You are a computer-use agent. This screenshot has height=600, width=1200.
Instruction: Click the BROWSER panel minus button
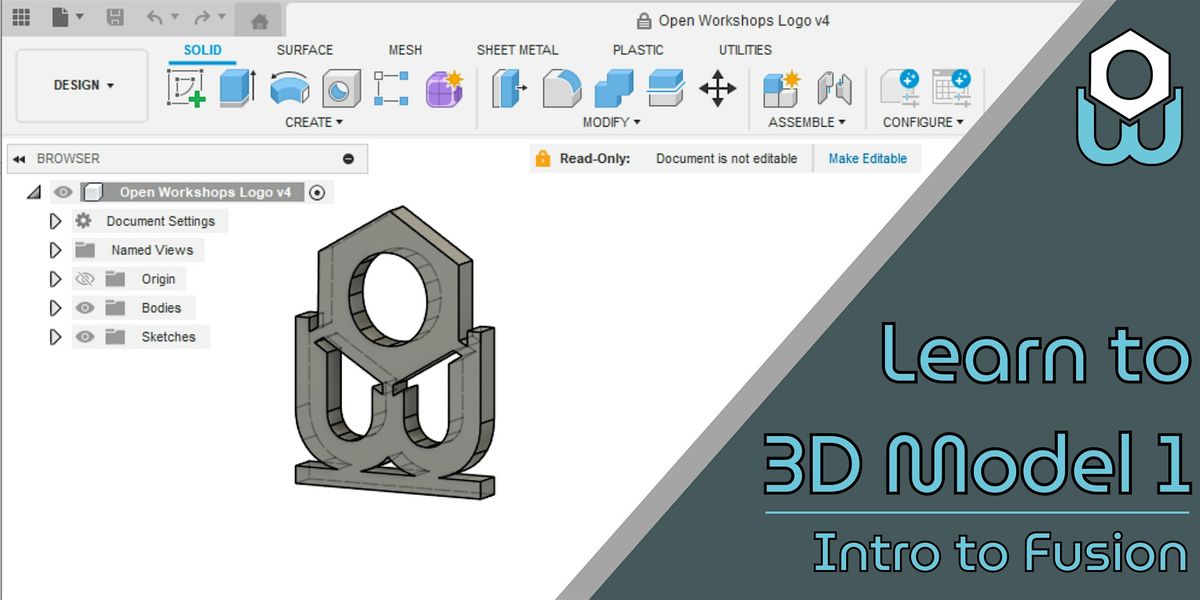[x=348, y=158]
